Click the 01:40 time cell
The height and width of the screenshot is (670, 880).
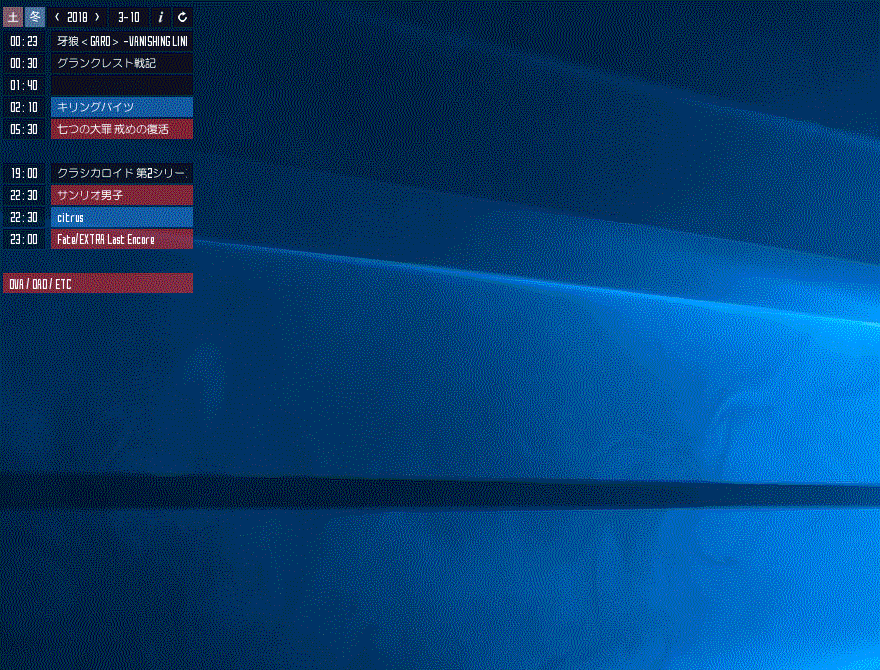tap(24, 85)
